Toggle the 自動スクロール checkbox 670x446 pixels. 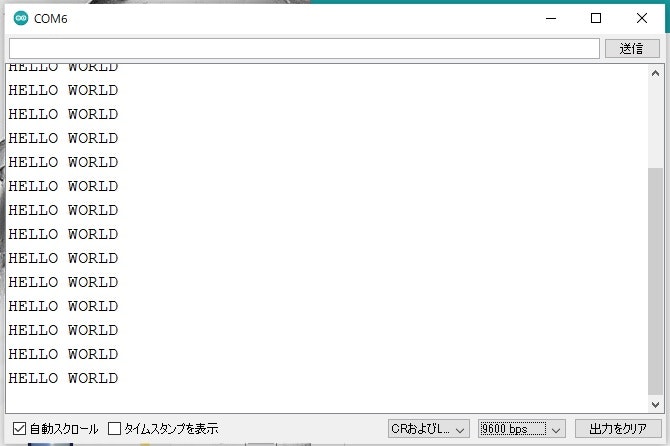pyautogui.click(x=19, y=428)
